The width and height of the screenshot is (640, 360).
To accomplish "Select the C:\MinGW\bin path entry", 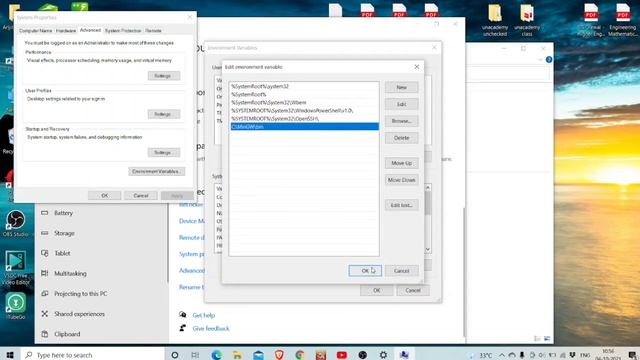I will pos(304,127).
